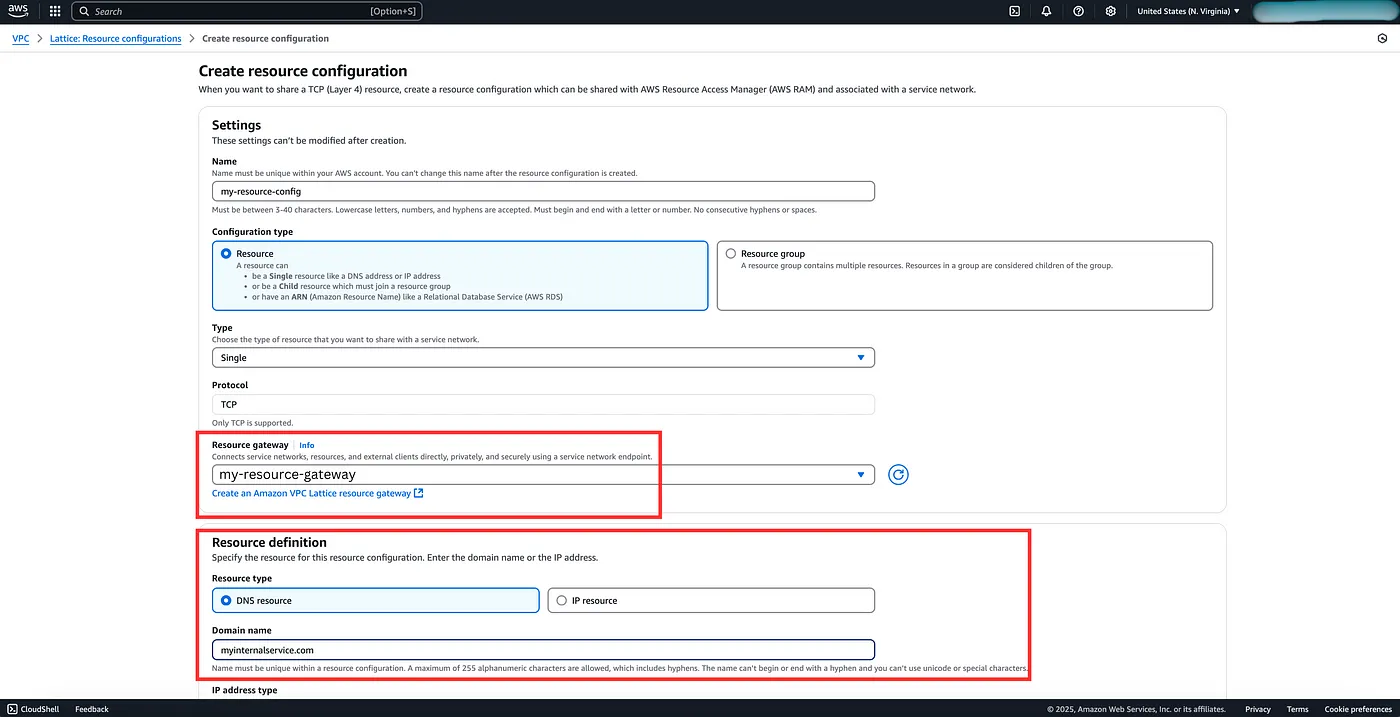Open CloudShell in the footer
The image size is (1400, 717).
35,709
